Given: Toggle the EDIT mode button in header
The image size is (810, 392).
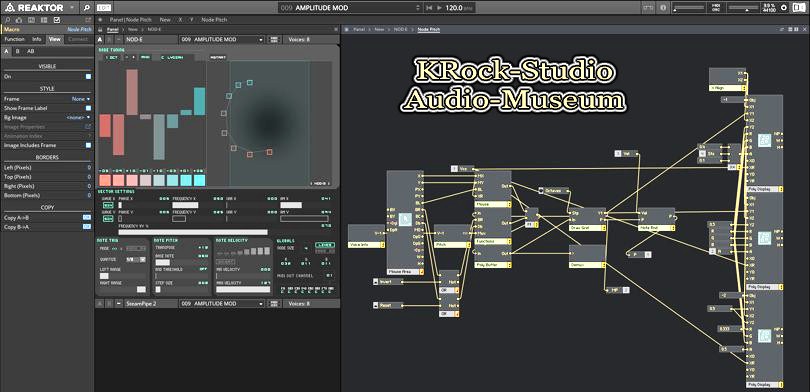Looking at the screenshot, I should click(x=104, y=8).
